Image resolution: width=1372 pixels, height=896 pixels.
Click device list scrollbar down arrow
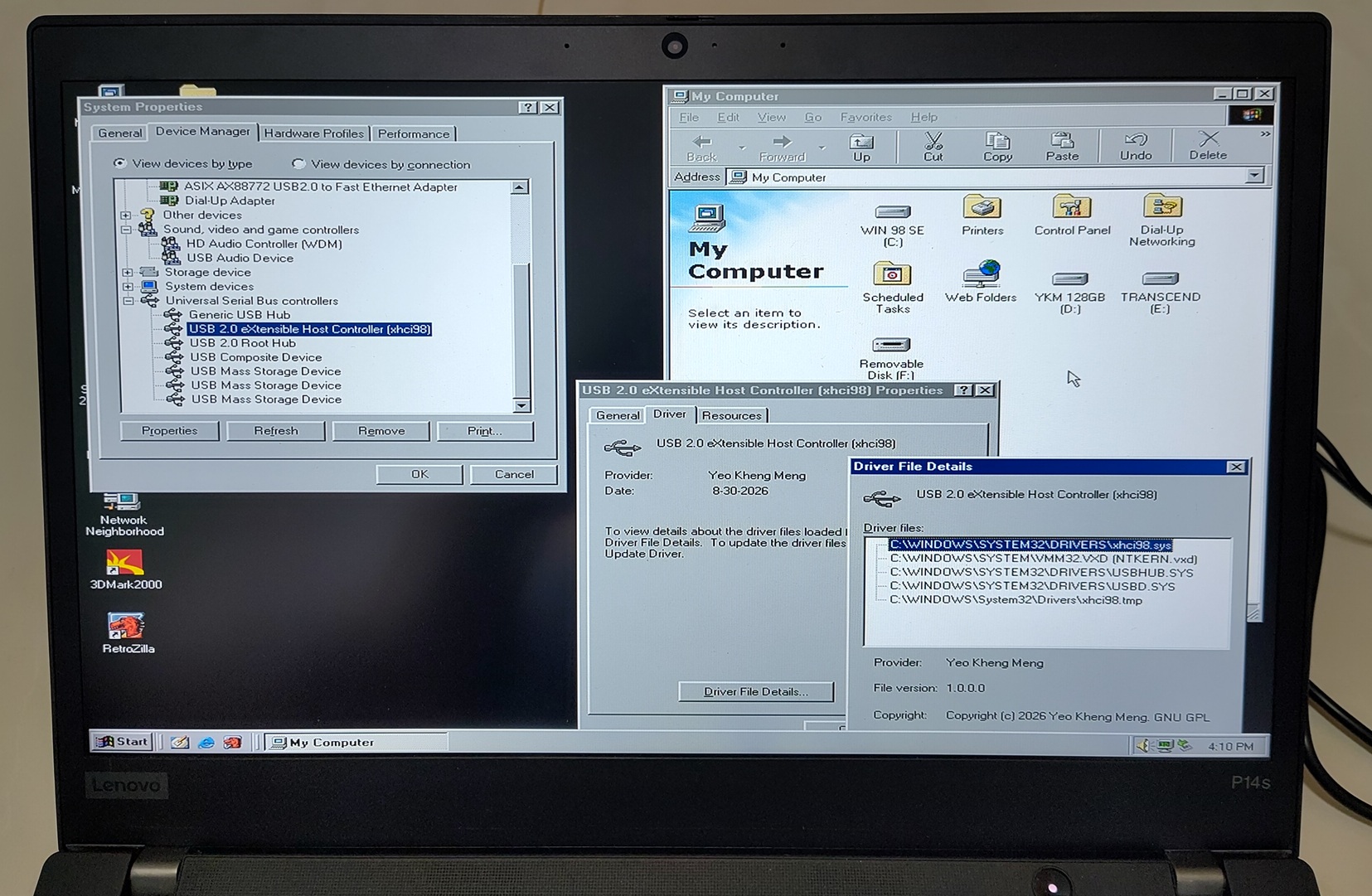click(x=521, y=405)
